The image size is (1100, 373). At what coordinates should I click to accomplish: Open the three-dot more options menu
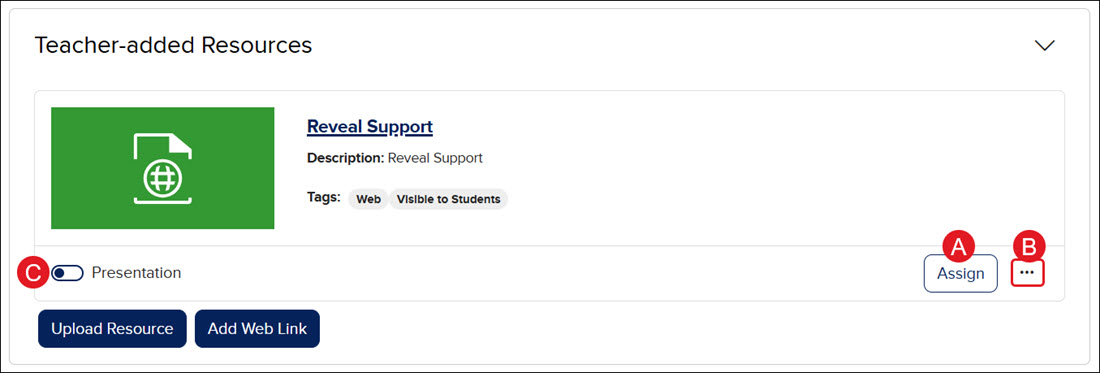(x=1027, y=273)
